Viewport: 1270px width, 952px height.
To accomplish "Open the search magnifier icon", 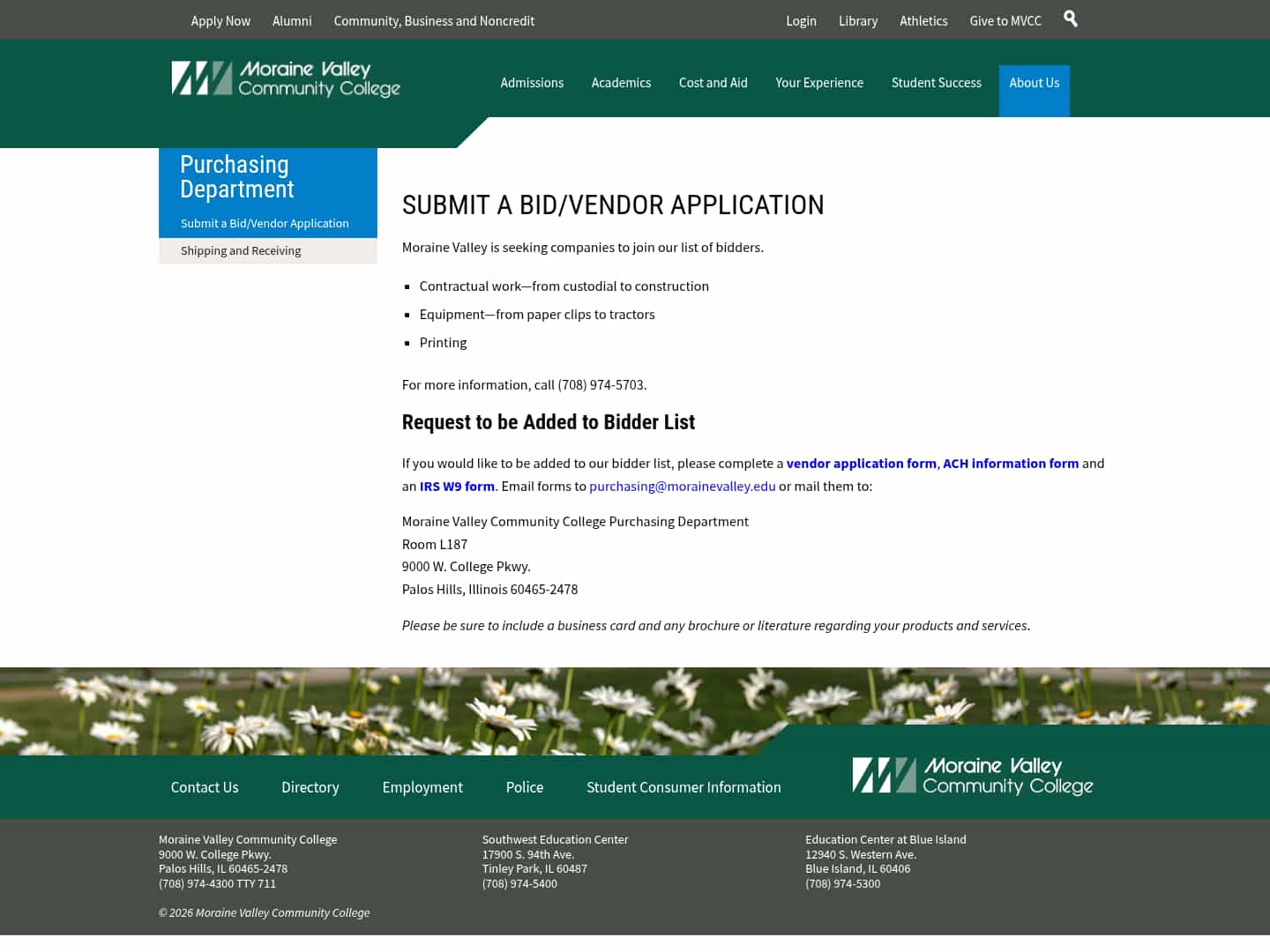I will (x=1070, y=19).
